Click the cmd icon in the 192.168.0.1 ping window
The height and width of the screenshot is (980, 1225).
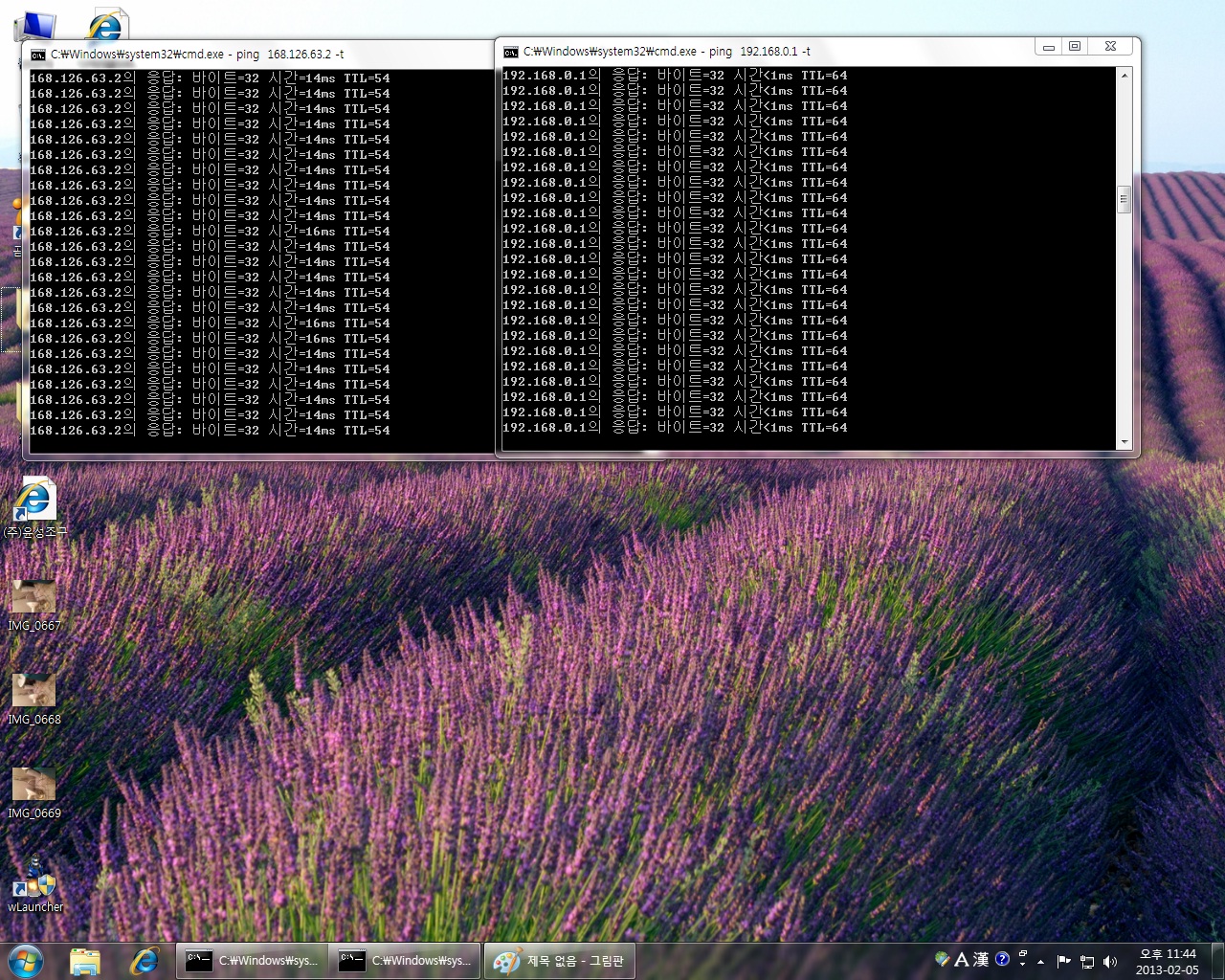click(511, 52)
